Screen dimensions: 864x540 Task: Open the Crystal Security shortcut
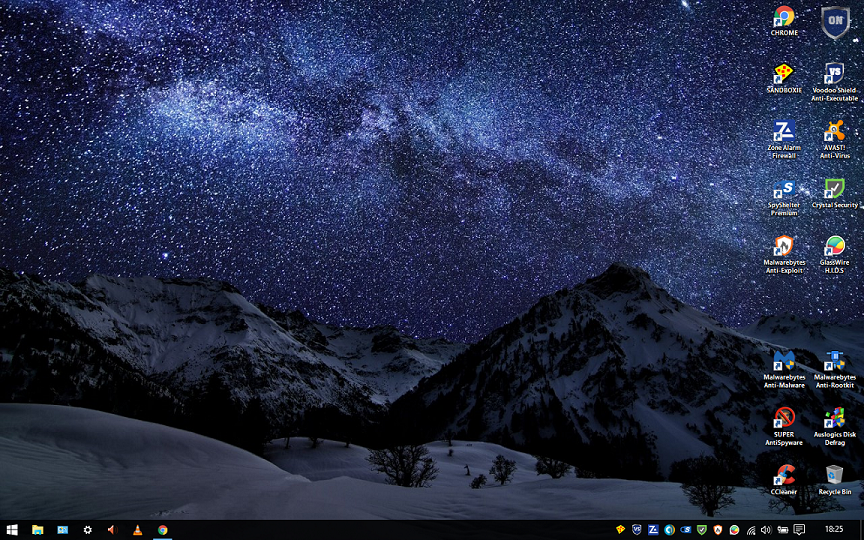(x=834, y=193)
